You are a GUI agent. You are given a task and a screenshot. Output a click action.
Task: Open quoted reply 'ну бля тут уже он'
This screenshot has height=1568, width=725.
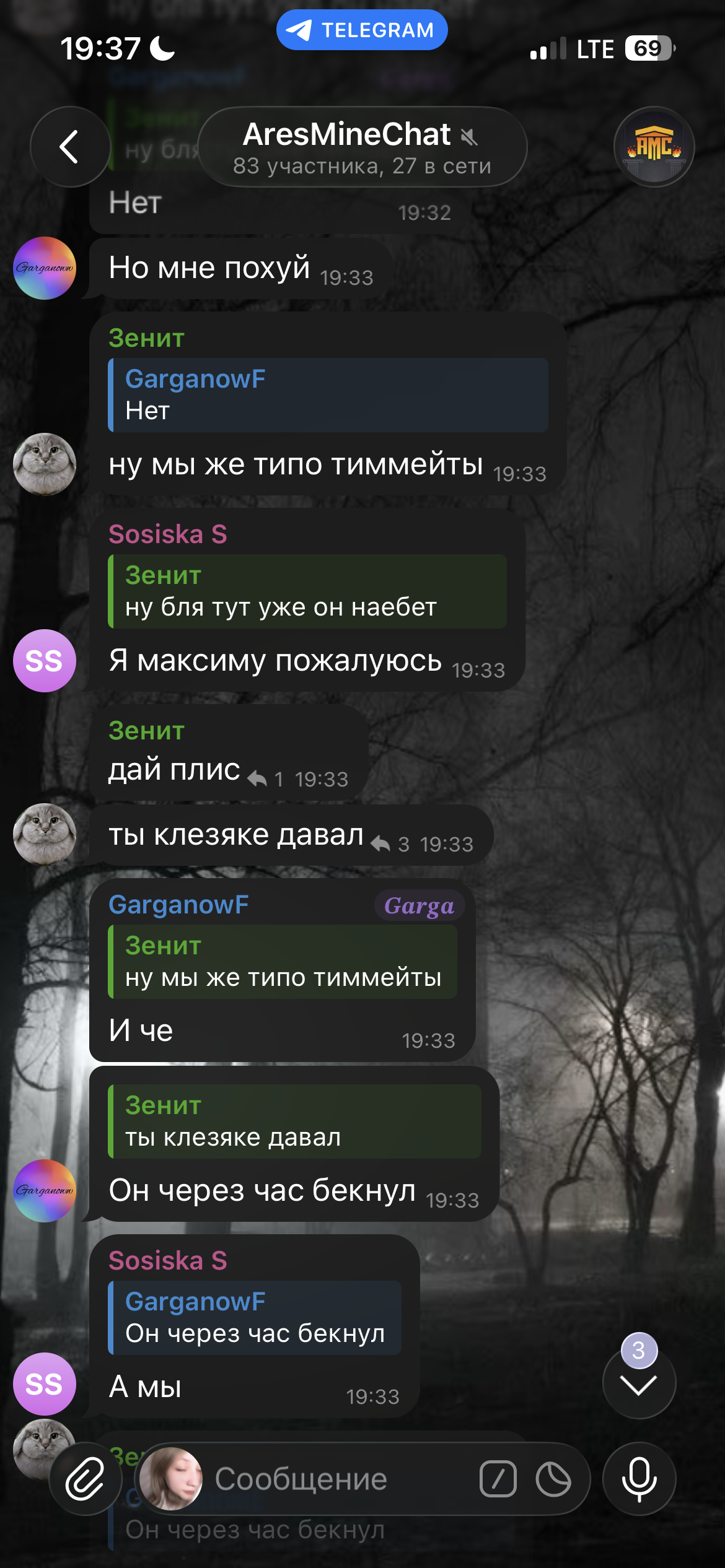click(x=307, y=591)
